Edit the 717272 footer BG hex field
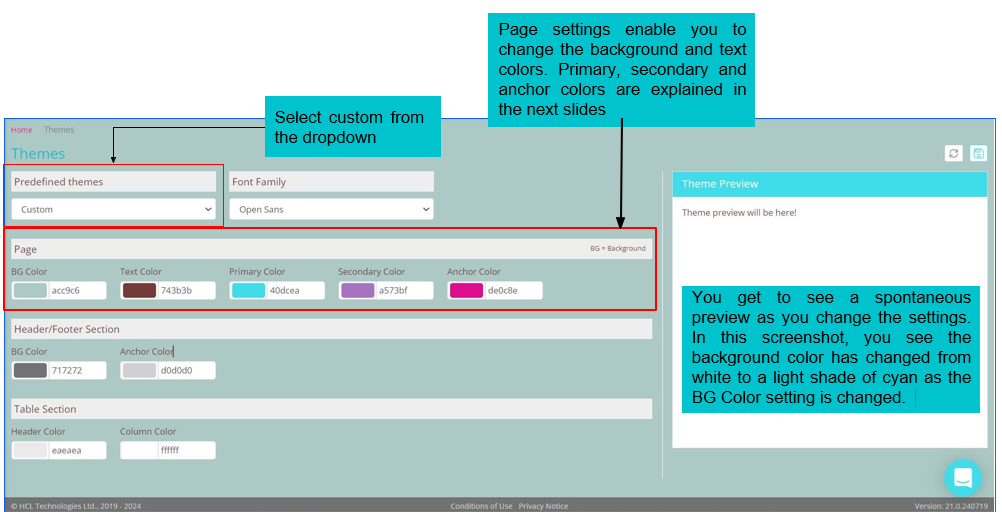This screenshot has width=1002, height=512. pyautogui.click(x=77, y=371)
